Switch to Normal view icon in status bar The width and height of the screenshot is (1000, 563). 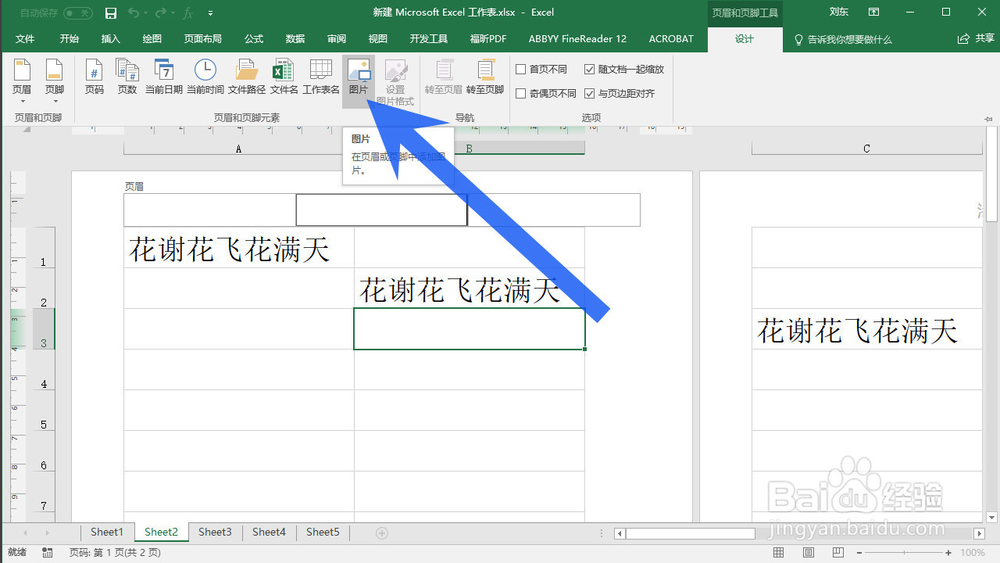779,553
